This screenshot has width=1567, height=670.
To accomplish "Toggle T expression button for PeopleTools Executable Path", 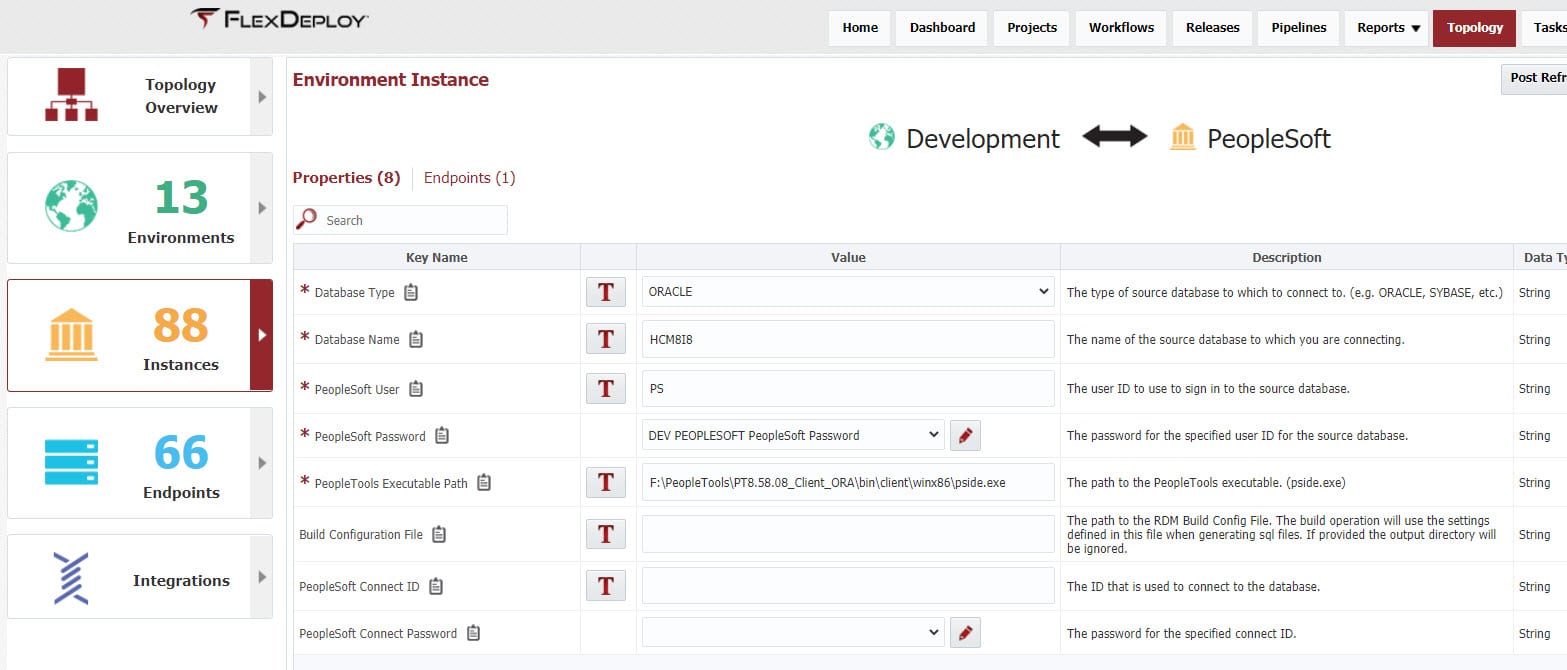I will pos(605,482).
